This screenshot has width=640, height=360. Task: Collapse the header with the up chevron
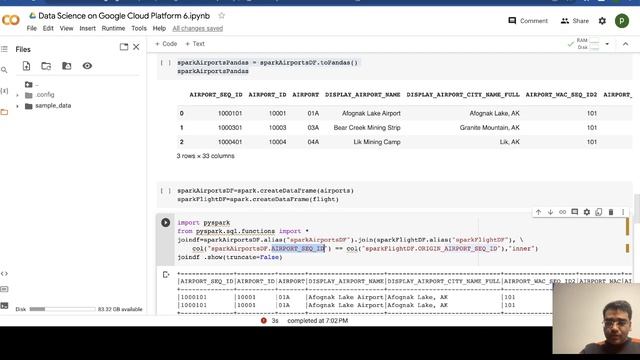tap(625, 44)
